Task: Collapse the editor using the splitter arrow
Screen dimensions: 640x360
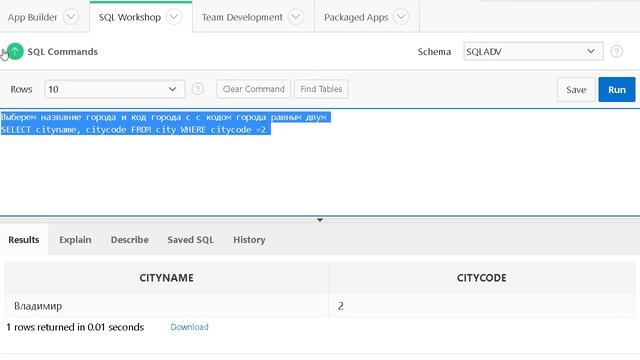Action: coord(320,220)
